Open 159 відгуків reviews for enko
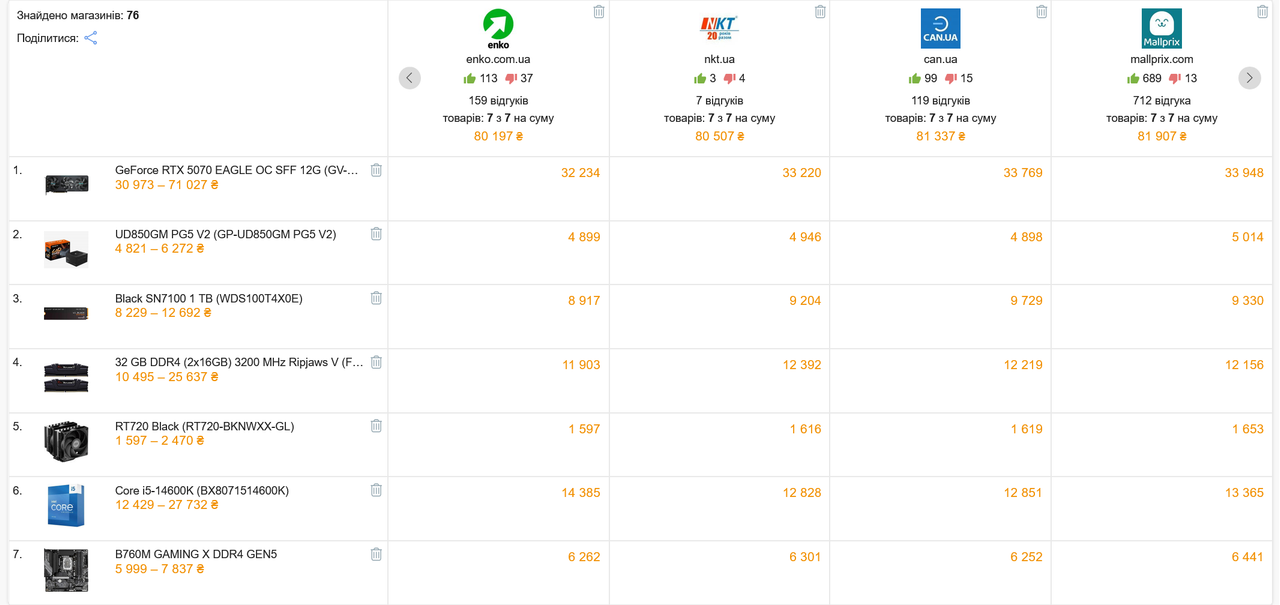 click(498, 101)
